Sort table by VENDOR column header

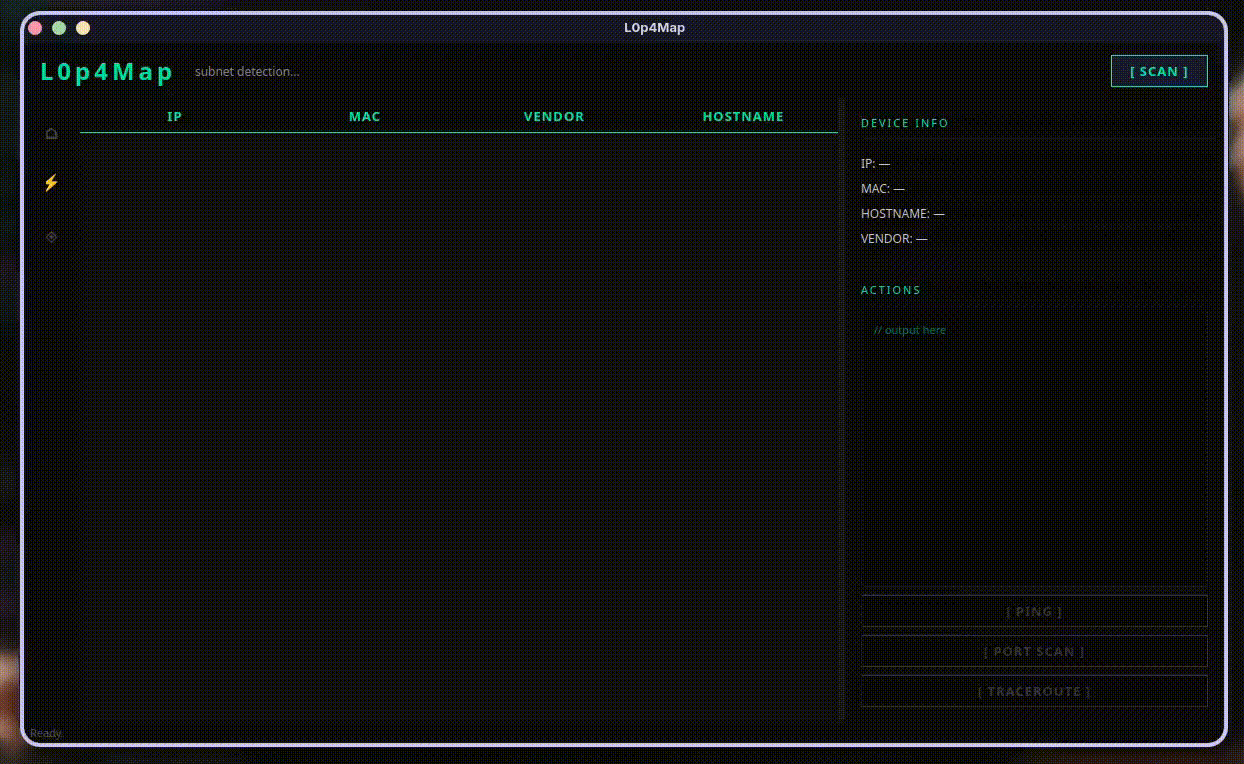554,116
